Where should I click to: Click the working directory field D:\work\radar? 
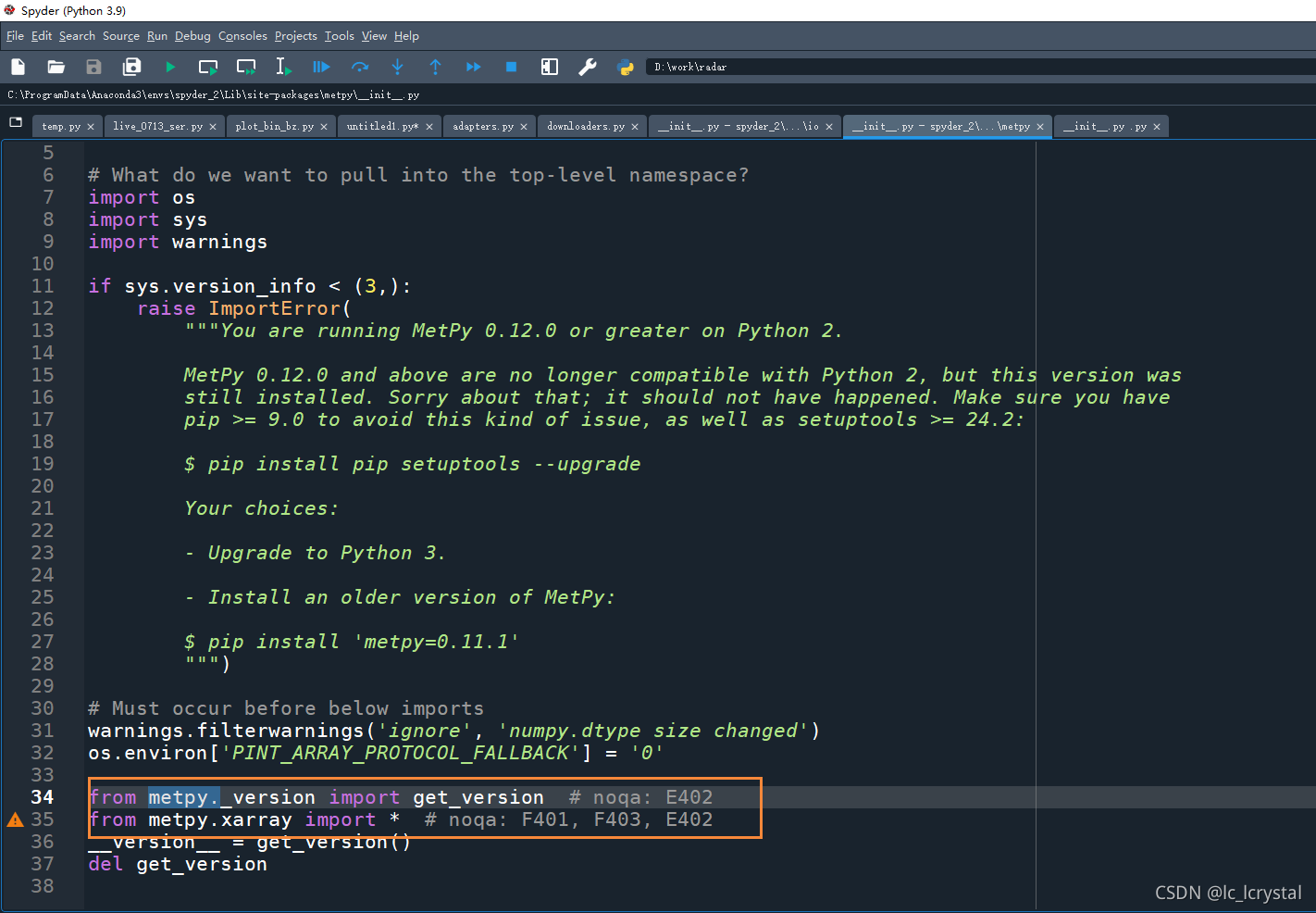981,67
